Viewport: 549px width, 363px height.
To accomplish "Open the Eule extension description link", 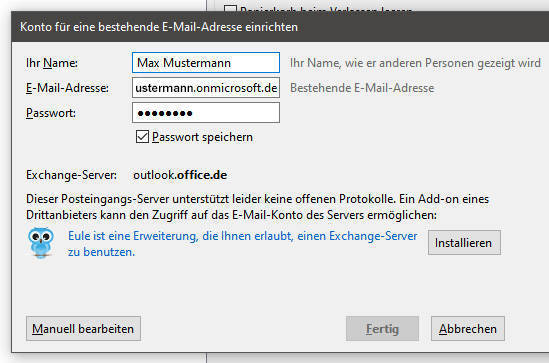I will tap(242, 244).
